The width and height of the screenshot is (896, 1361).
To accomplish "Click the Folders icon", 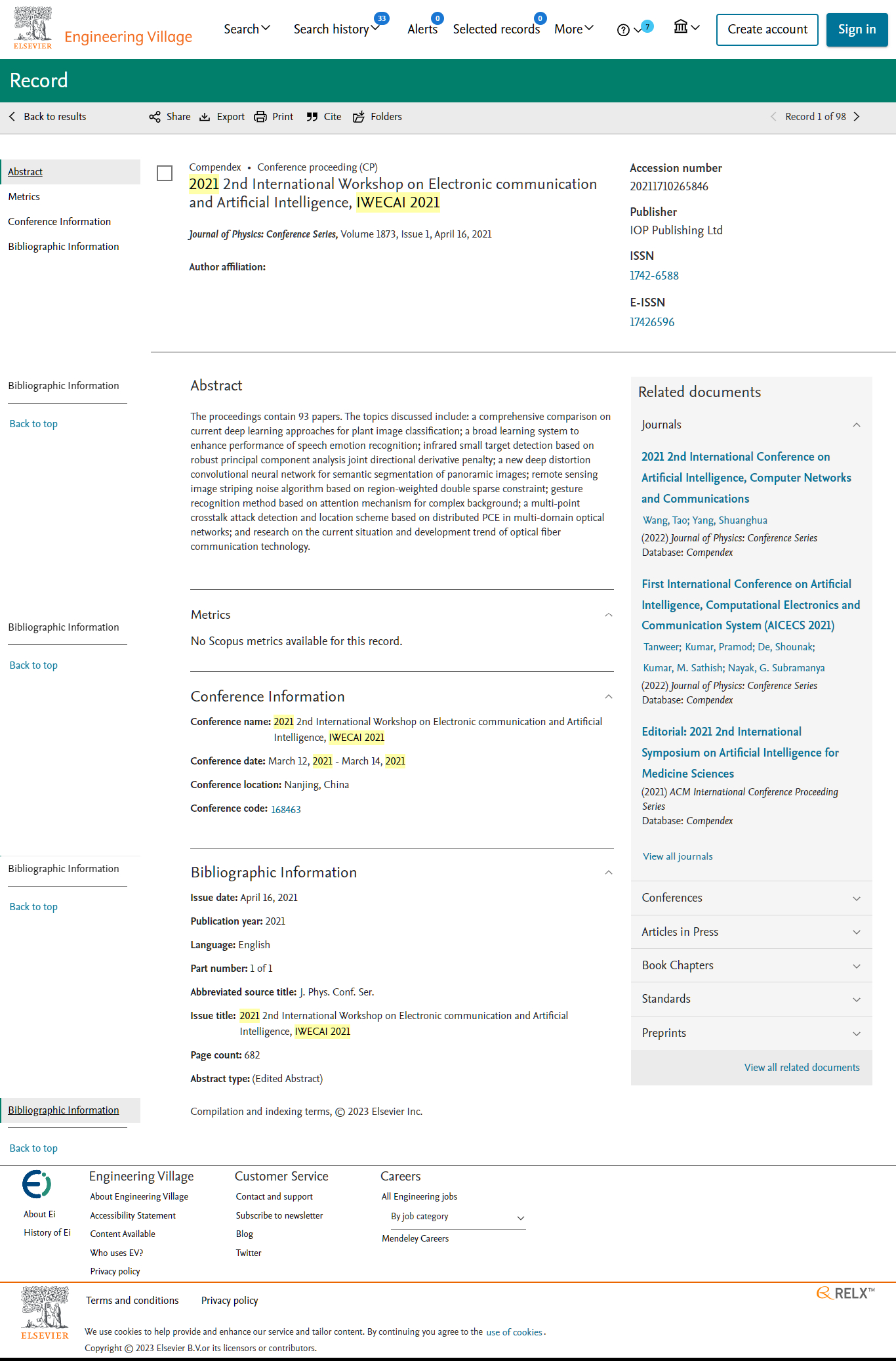I will [x=359, y=117].
